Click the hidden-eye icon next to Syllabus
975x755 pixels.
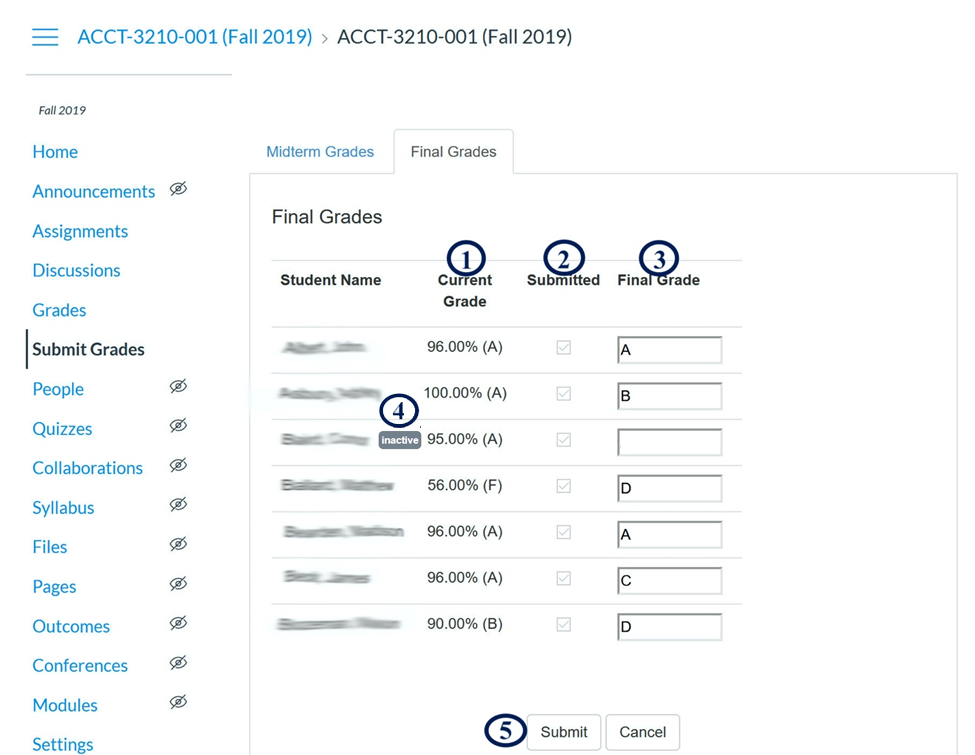point(178,504)
